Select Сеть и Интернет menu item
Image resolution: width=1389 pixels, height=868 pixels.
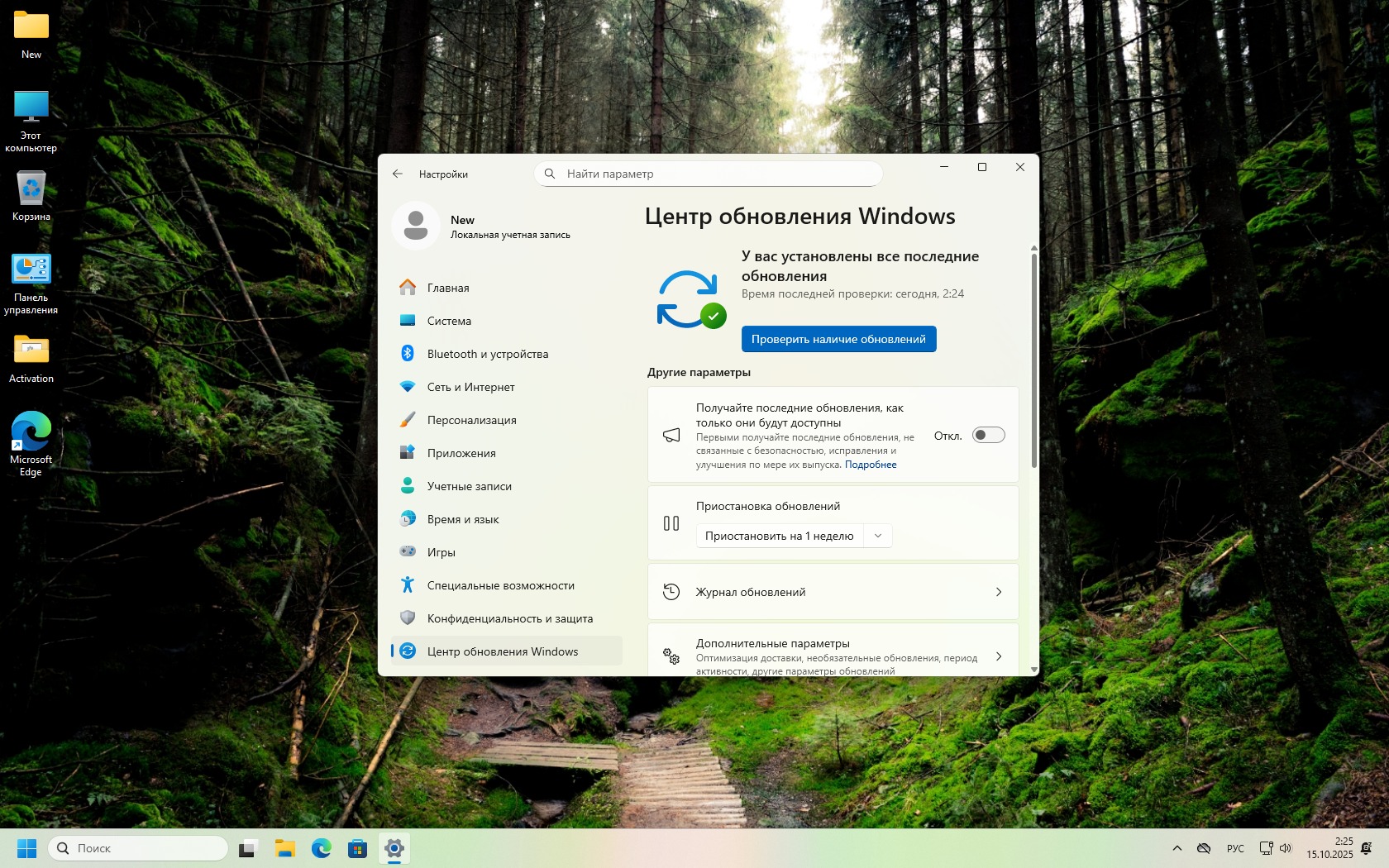[470, 387]
